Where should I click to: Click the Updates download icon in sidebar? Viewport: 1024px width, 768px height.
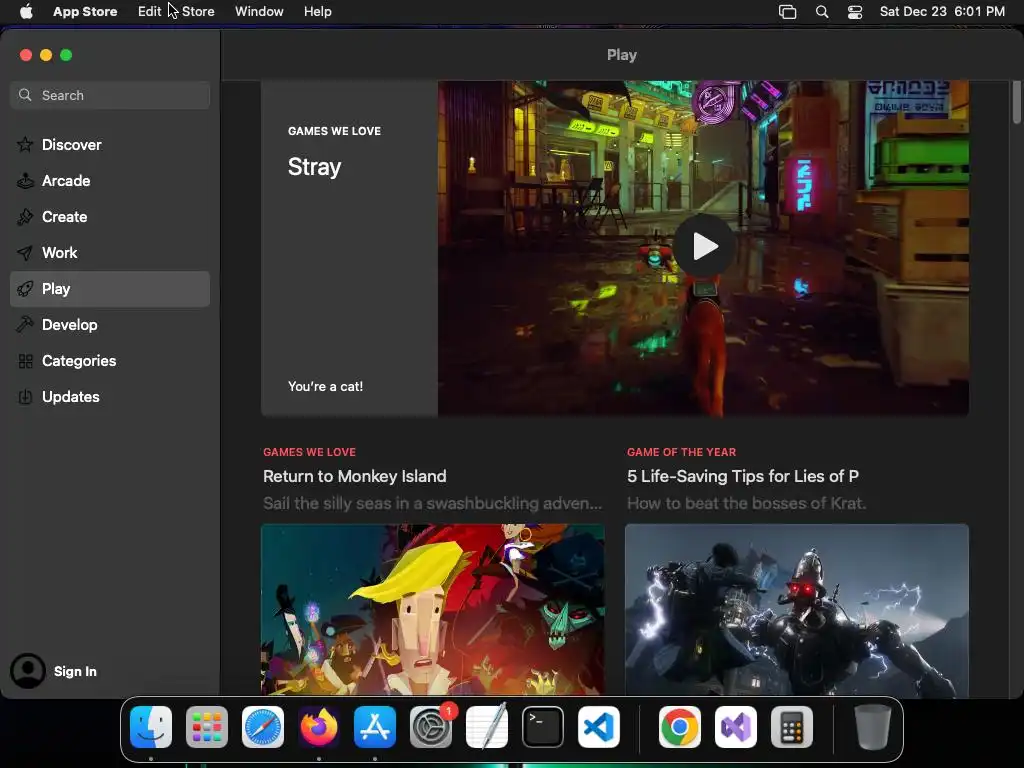tap(25, 396)
